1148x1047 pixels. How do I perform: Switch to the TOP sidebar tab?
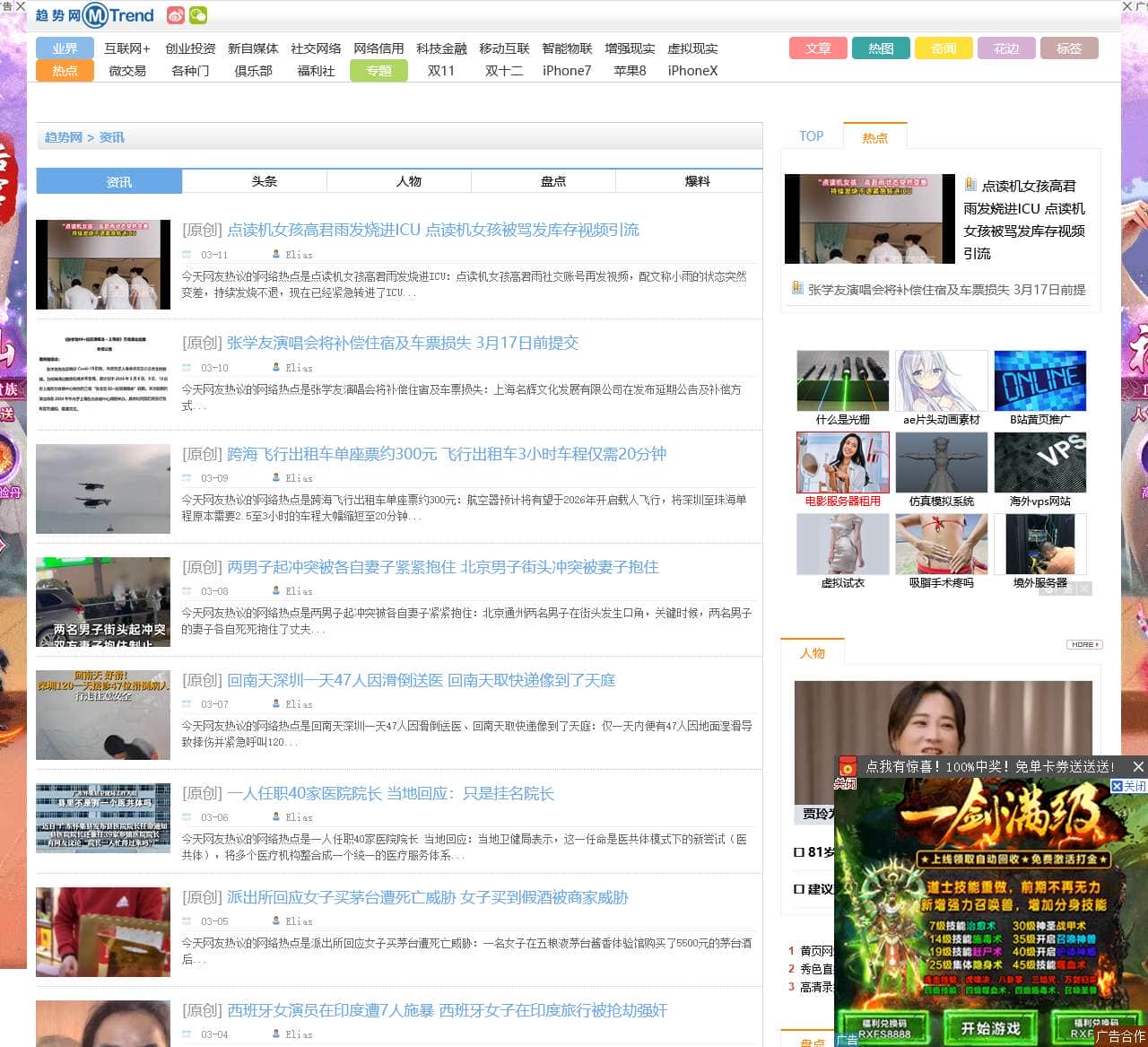click(812, 136)
